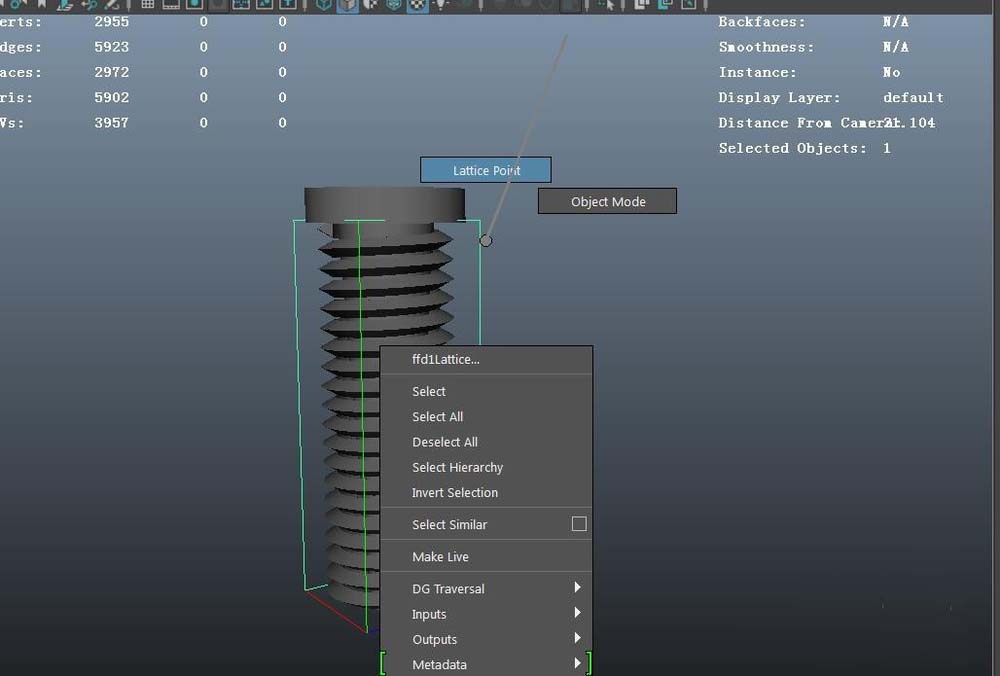
Task: Click the Display Layer value default
Action: click(913, 98)
